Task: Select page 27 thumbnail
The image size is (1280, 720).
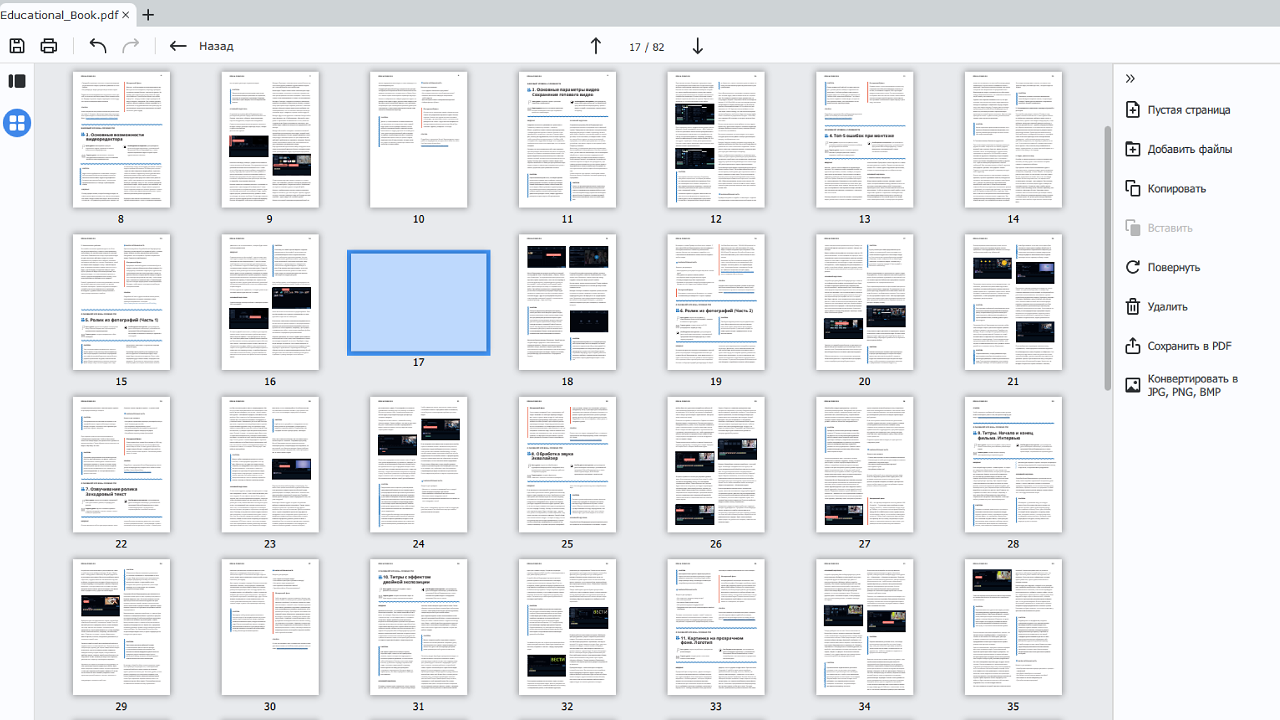Action: point(865,464)
